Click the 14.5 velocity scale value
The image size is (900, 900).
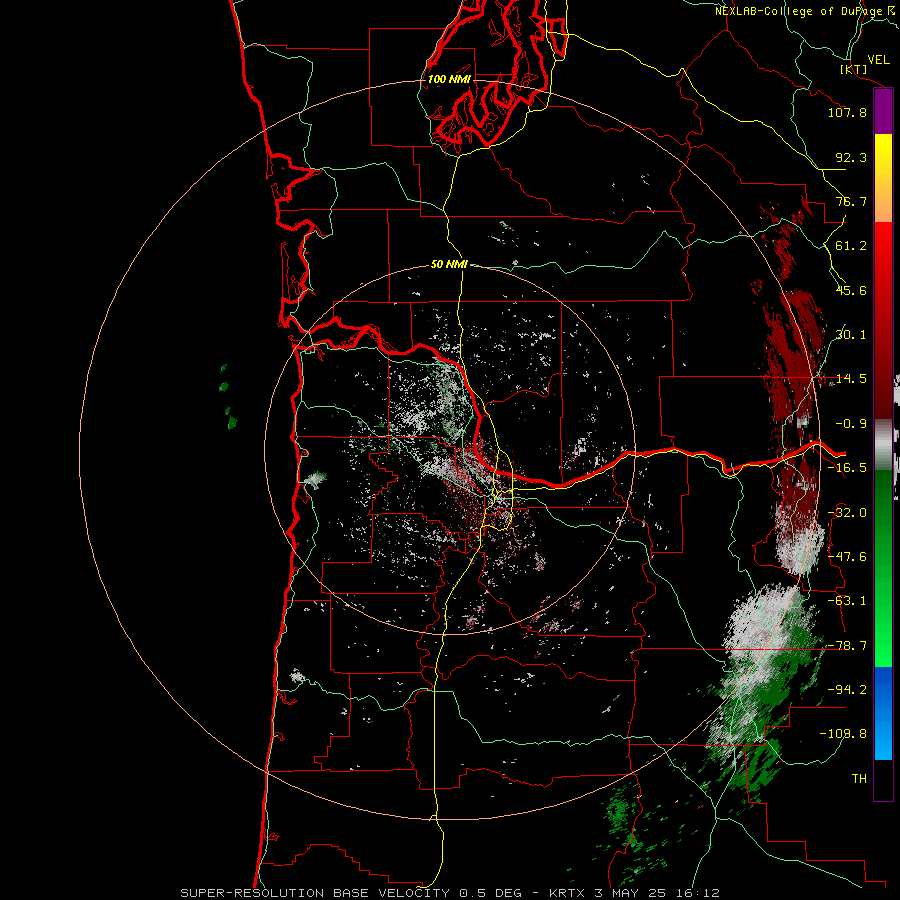click(851, 379)
